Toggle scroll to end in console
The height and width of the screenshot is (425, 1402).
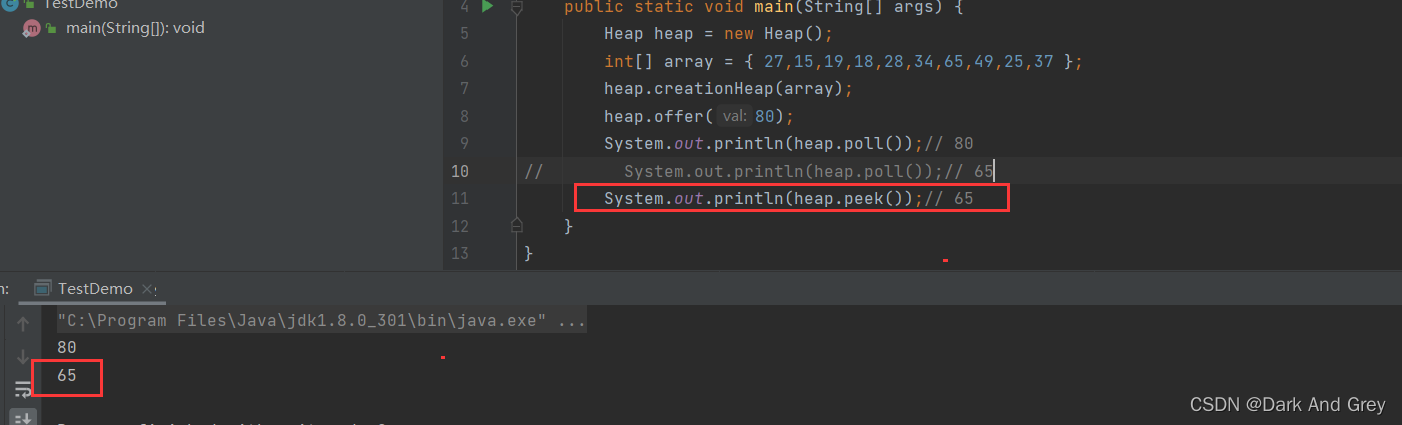tap(23, 417)
